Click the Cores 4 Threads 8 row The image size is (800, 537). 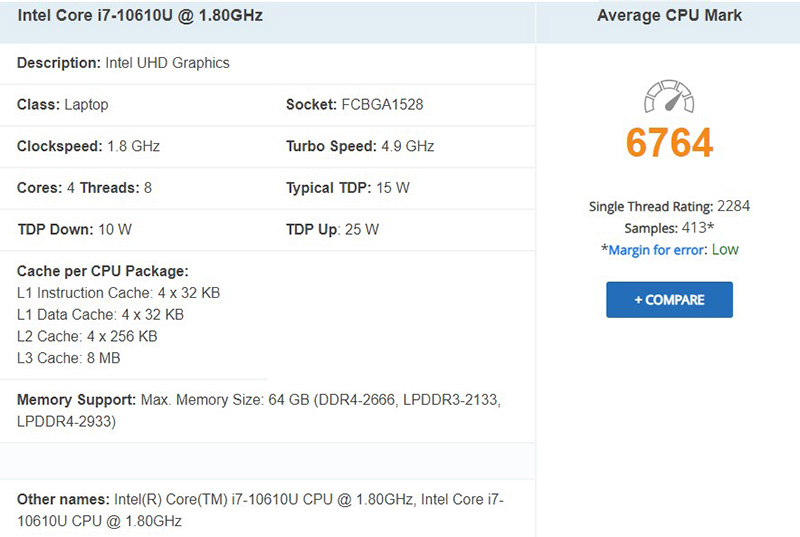[x=84, y=188]
